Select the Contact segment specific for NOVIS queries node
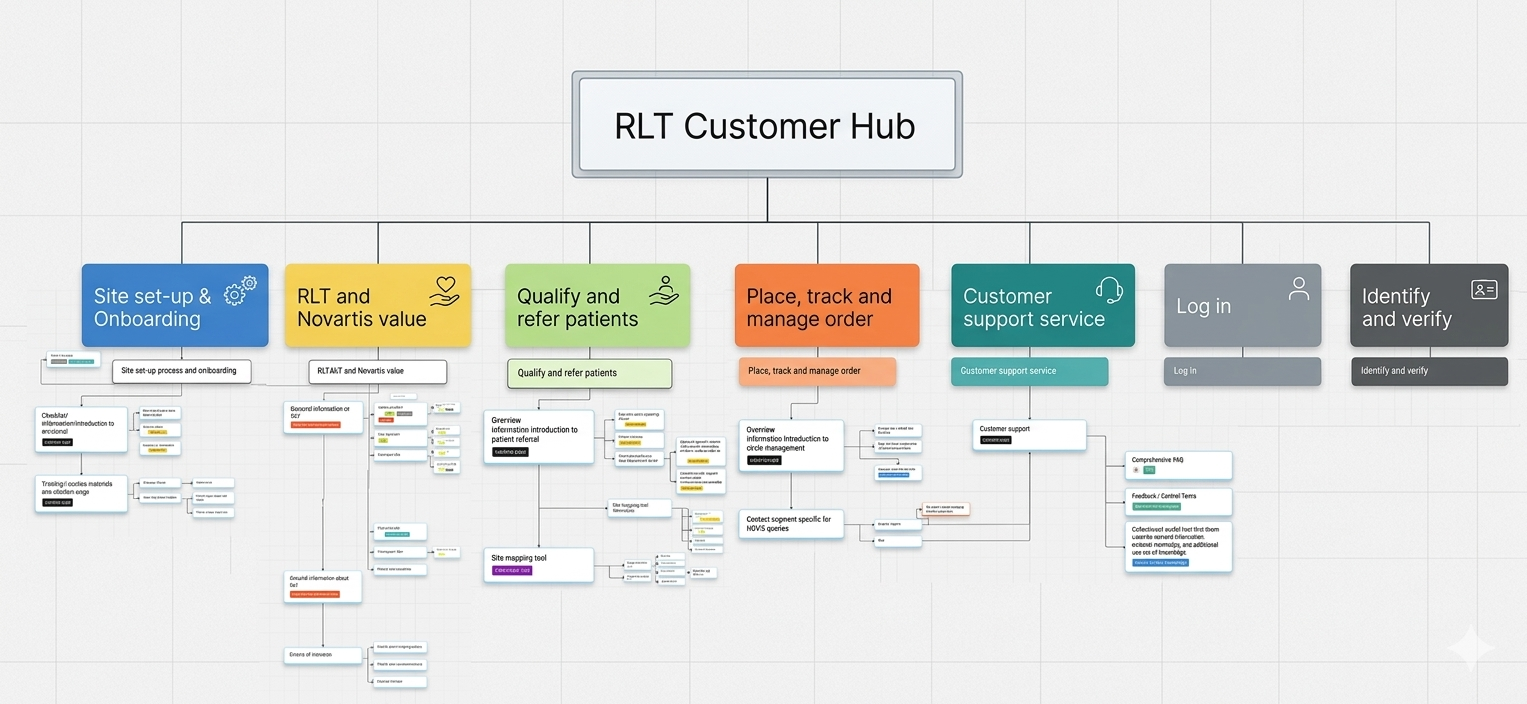This screenshot has height=704, width=1527. (791, 523)
